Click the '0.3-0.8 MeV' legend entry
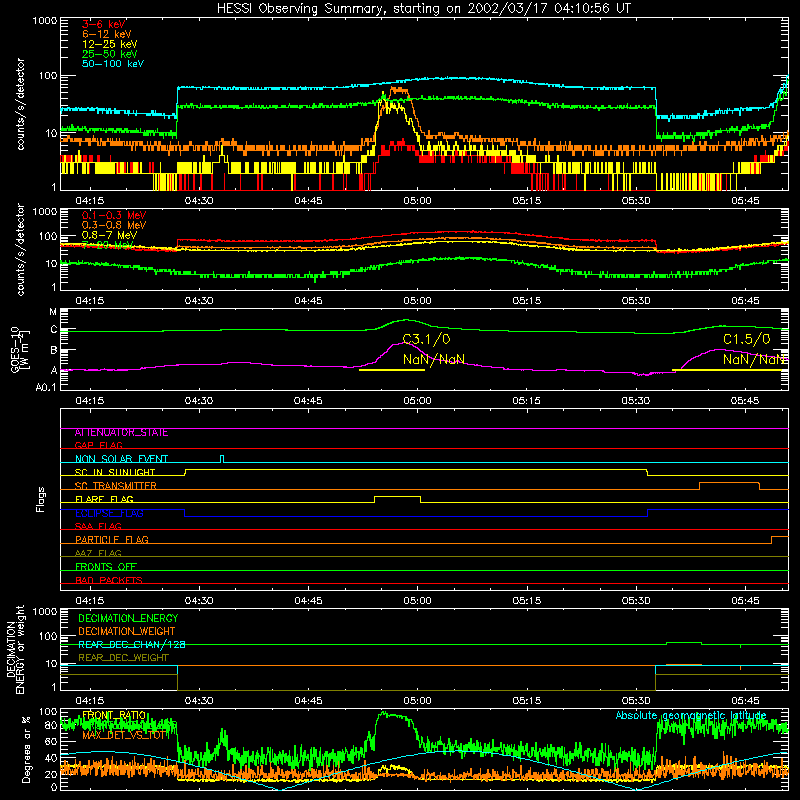The width and height of the screenshot is (800, 800). (114, 225)
